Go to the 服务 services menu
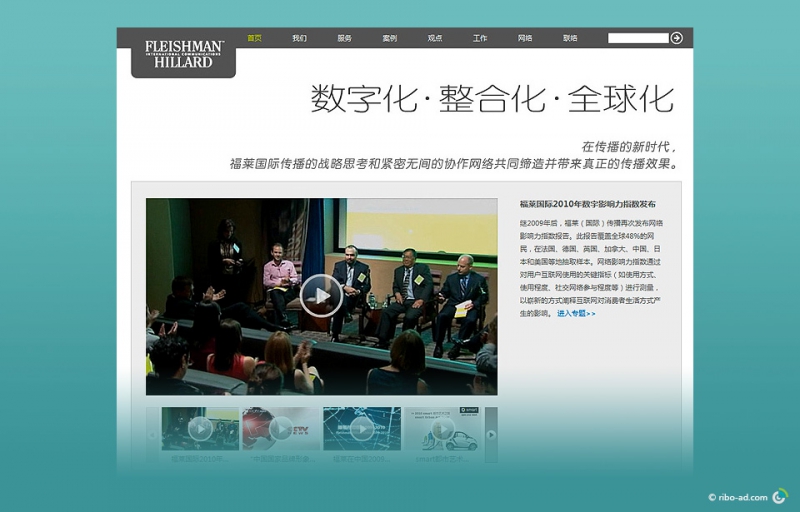The height and width of the screenshot is (512, 800). click(345, 38)
